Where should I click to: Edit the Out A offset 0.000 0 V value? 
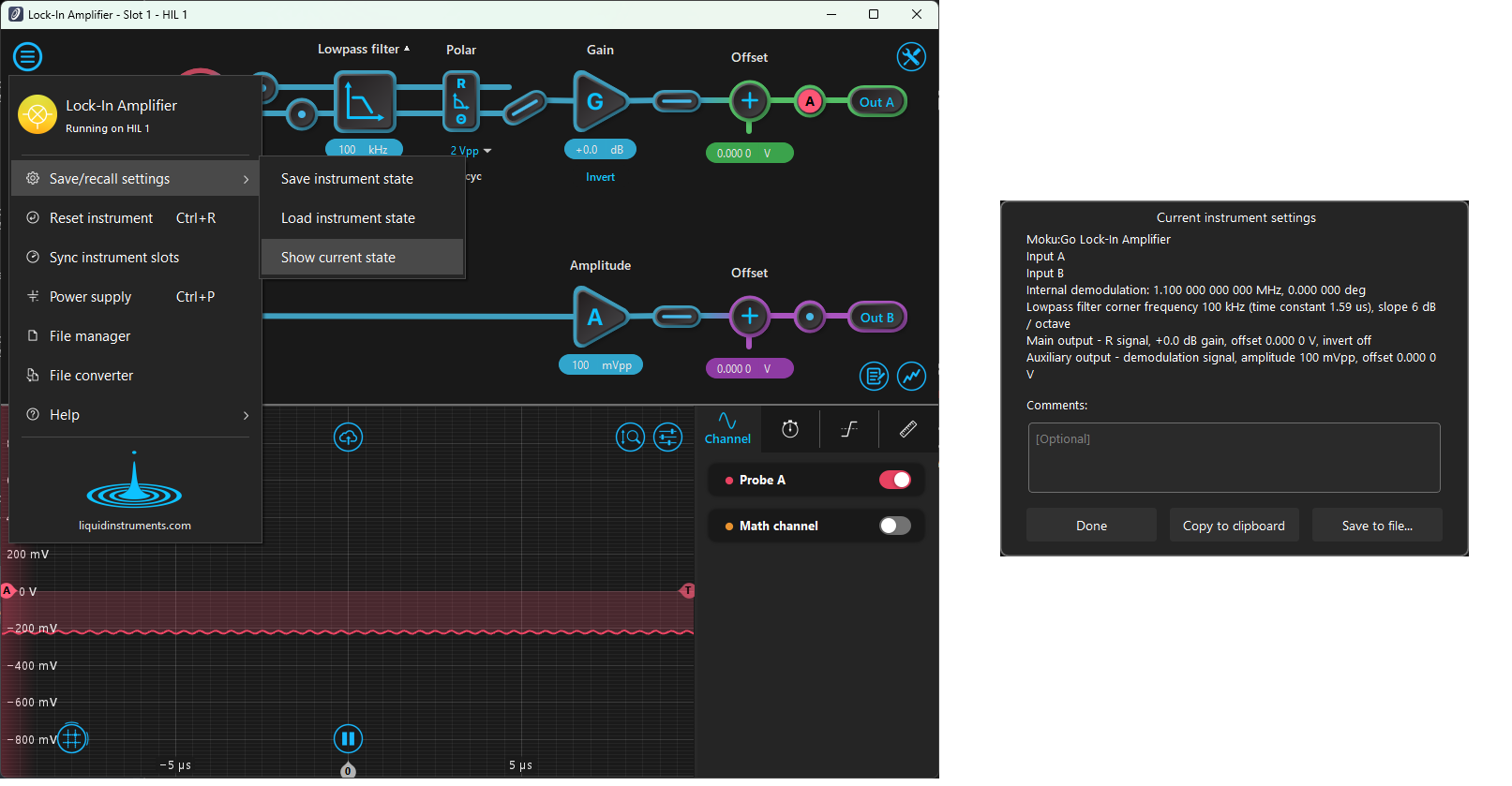(749, 153)
